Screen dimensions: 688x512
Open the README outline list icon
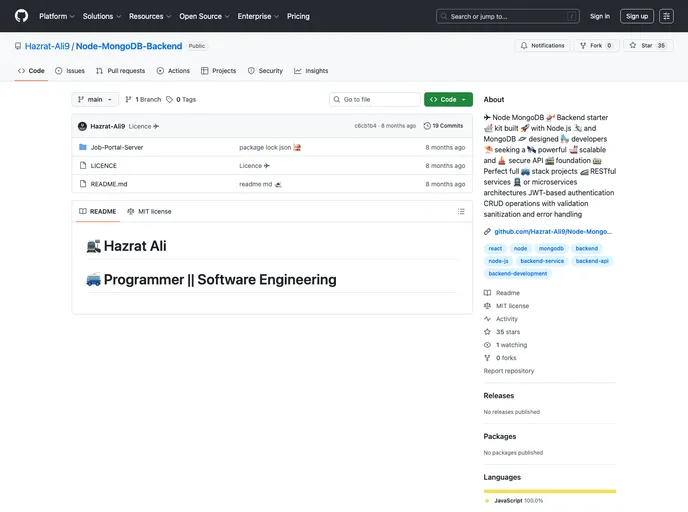click(461, 211)
